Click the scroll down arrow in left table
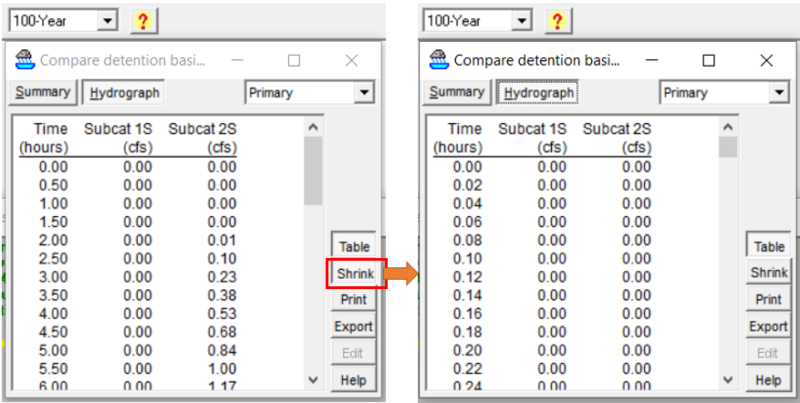 pos(314,380)
